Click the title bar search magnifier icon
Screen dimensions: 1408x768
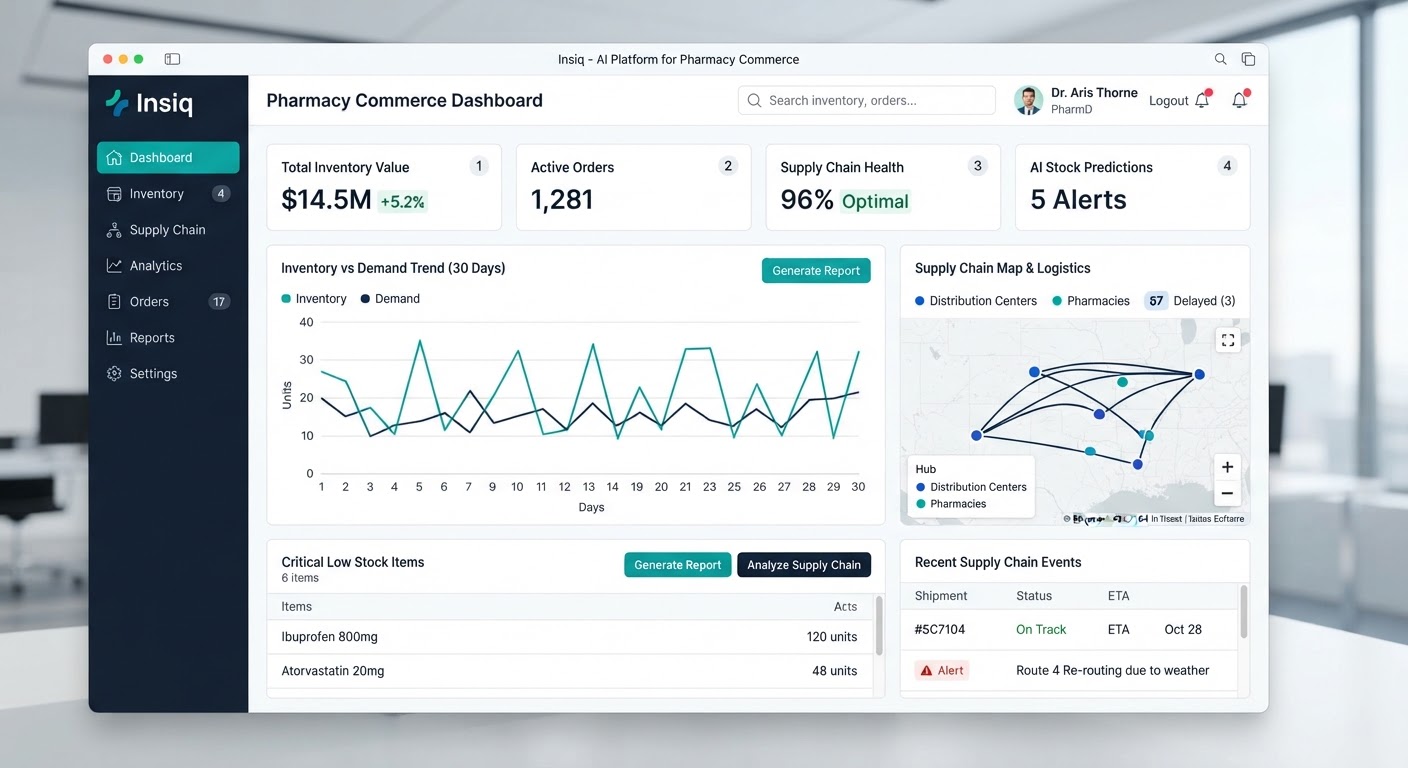tap(1220, 60)
